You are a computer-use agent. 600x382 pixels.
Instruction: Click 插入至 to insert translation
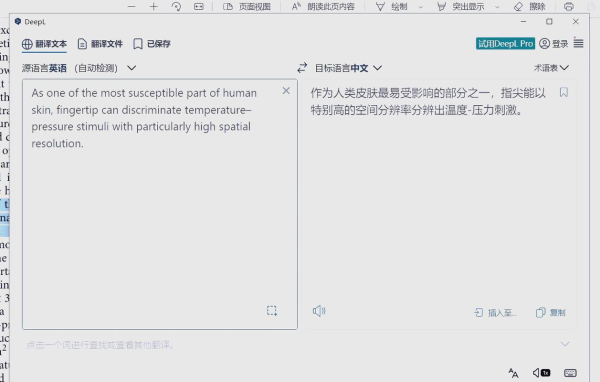[496, 313]
